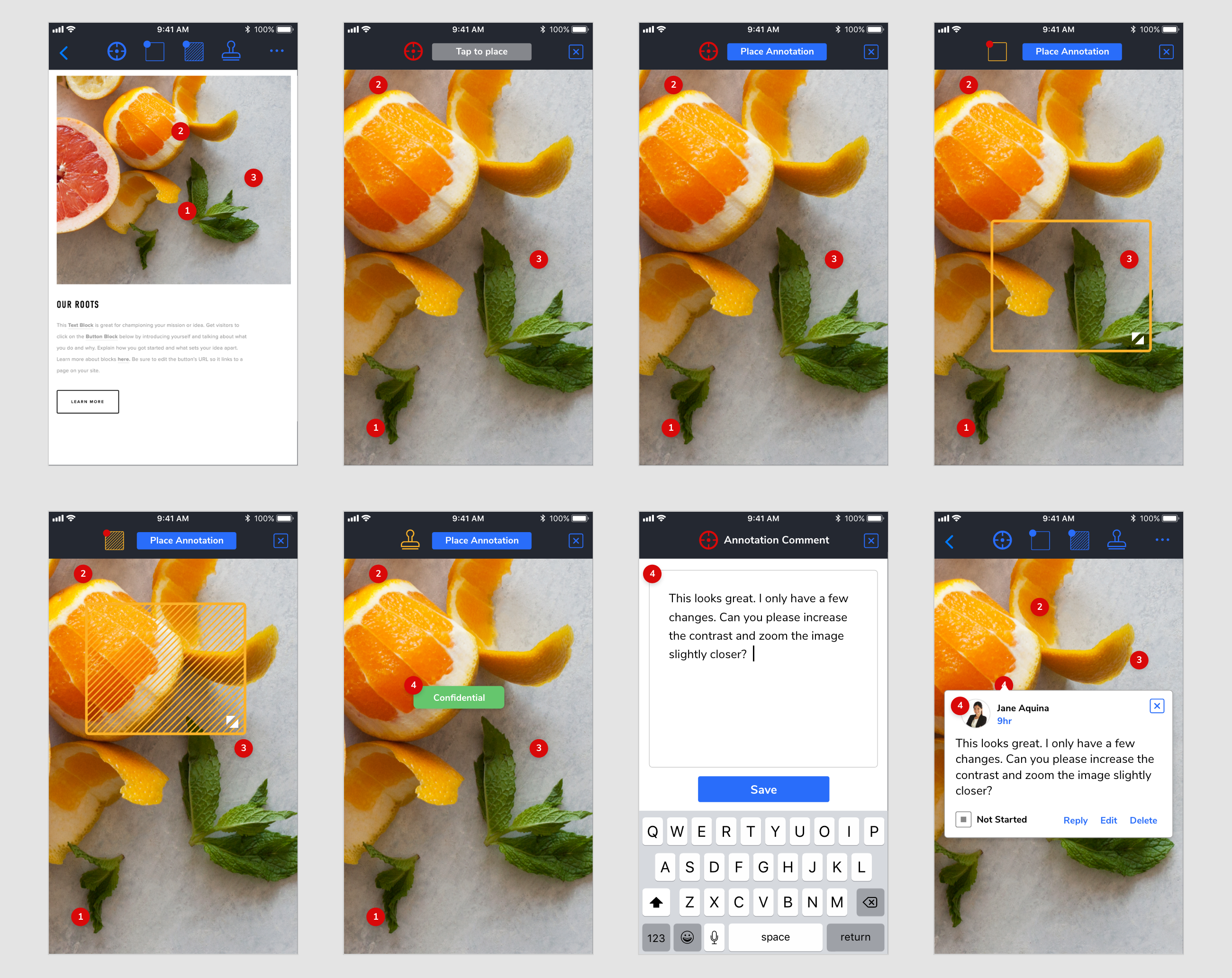1232x978 pixels.
Task: Tap the back chevron on the Our Roots screen
Action: click(x=64, y=53)
